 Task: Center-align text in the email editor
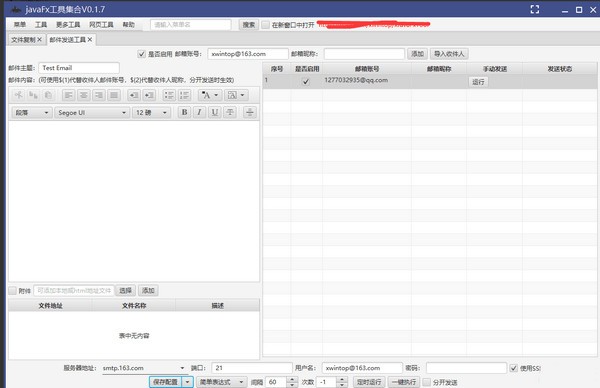(84, 95)
